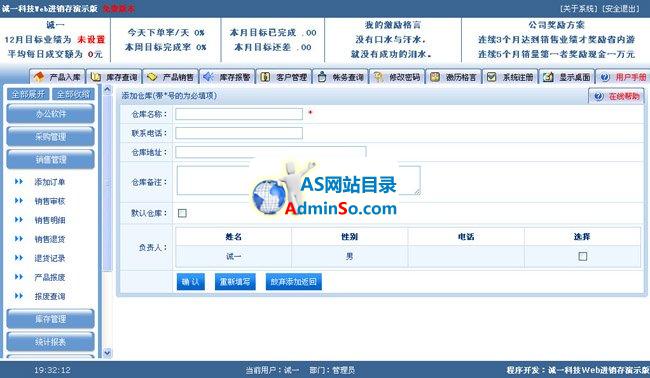Viewport: 650px width, 378px height.
Task: Click the 放弃添加返回 button
Action: pyautogui.click(x=293, y=282)
